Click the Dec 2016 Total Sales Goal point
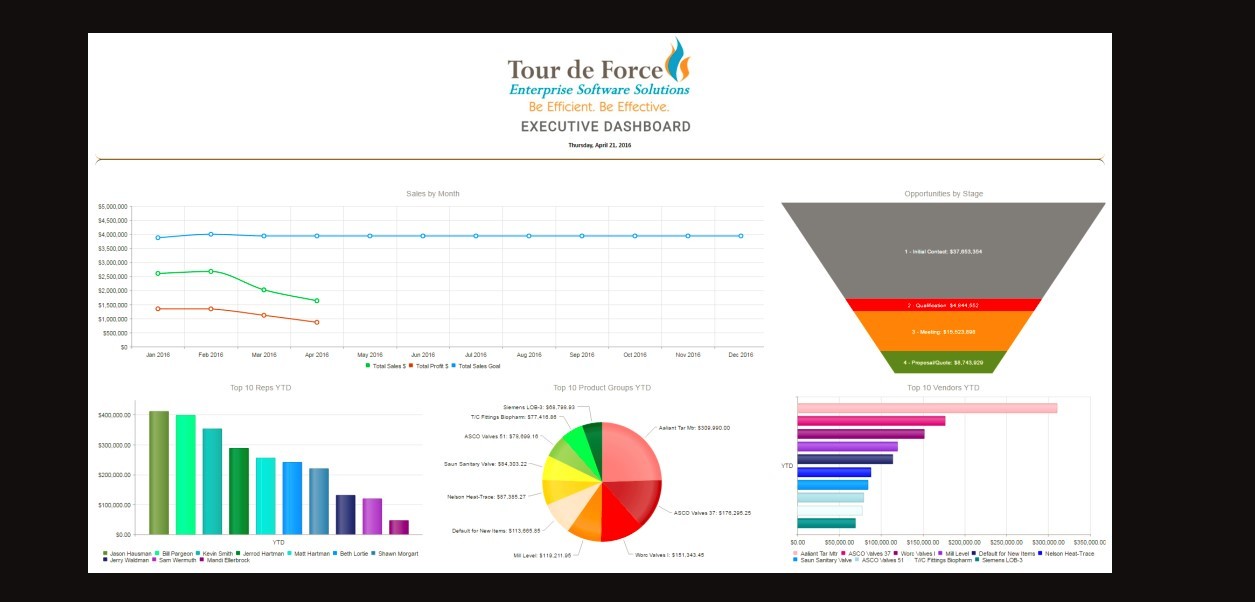 pyautogui.click(x=741, y=236)
